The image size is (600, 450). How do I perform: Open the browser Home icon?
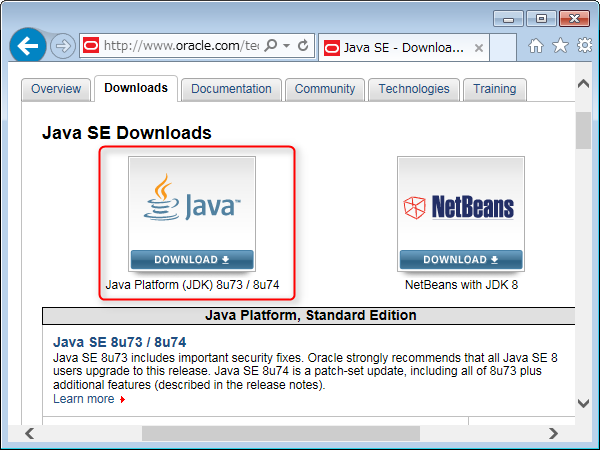pyautogui.click(x=536, y=46)
